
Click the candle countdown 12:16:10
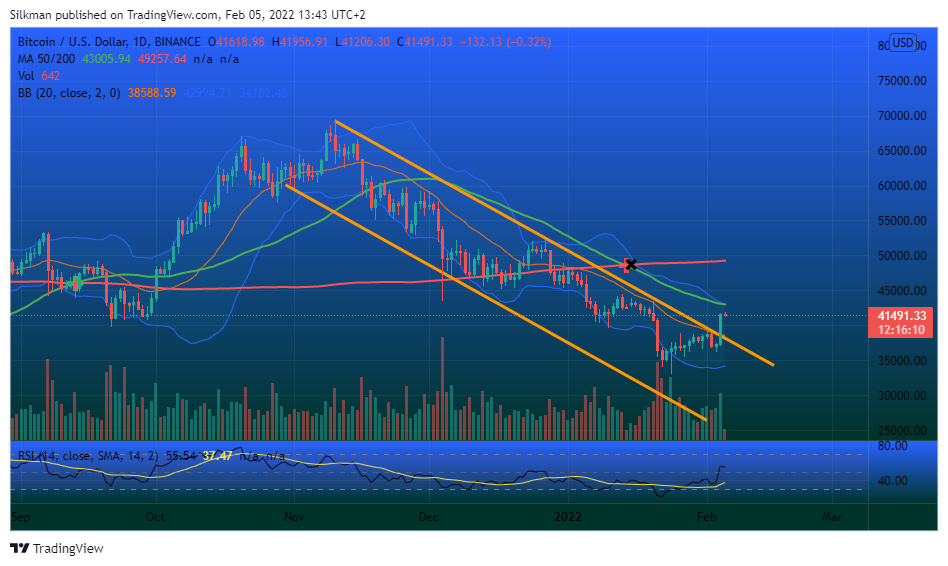click(901, 330)
